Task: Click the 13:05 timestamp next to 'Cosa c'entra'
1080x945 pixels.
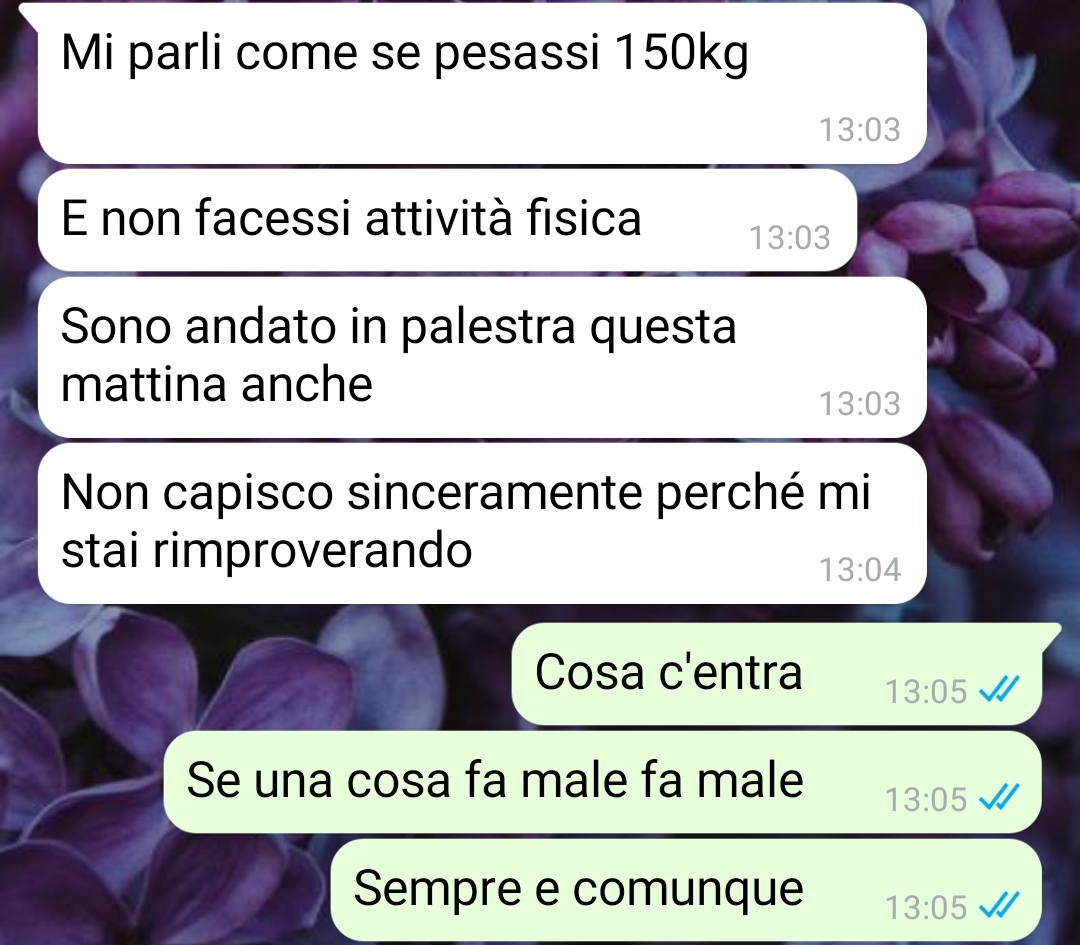Action: click(926, 691)
